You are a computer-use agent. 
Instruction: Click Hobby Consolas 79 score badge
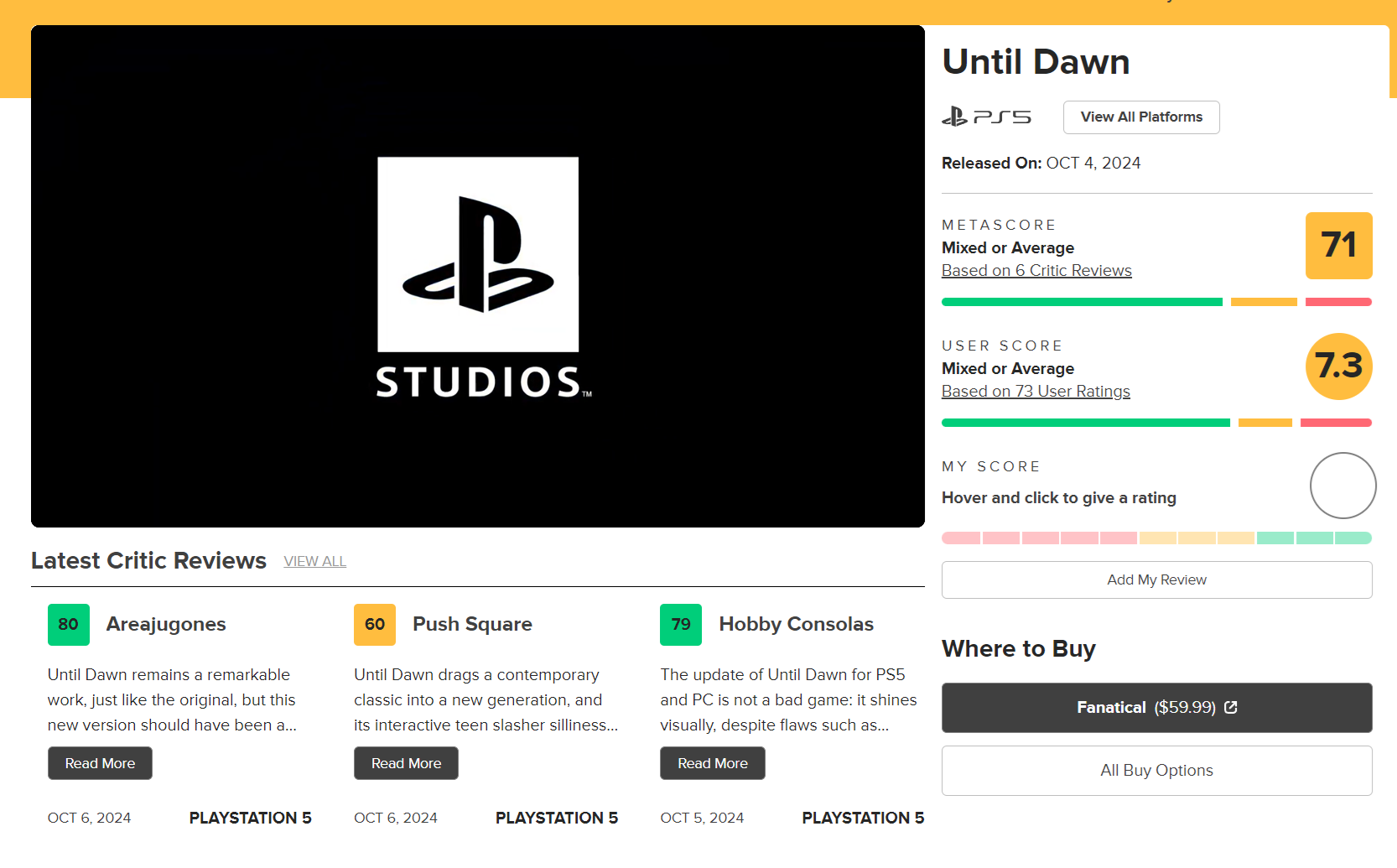point(681,625)
